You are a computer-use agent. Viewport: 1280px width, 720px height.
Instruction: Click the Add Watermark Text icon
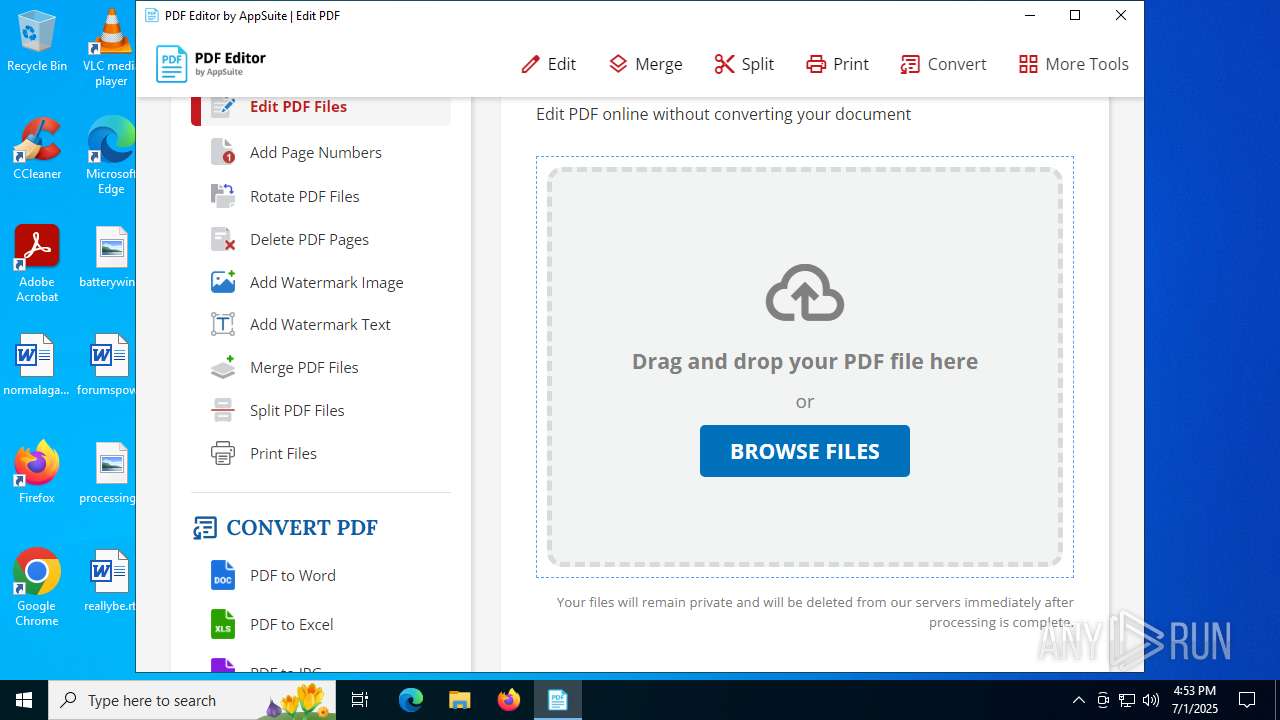[223, 324]
